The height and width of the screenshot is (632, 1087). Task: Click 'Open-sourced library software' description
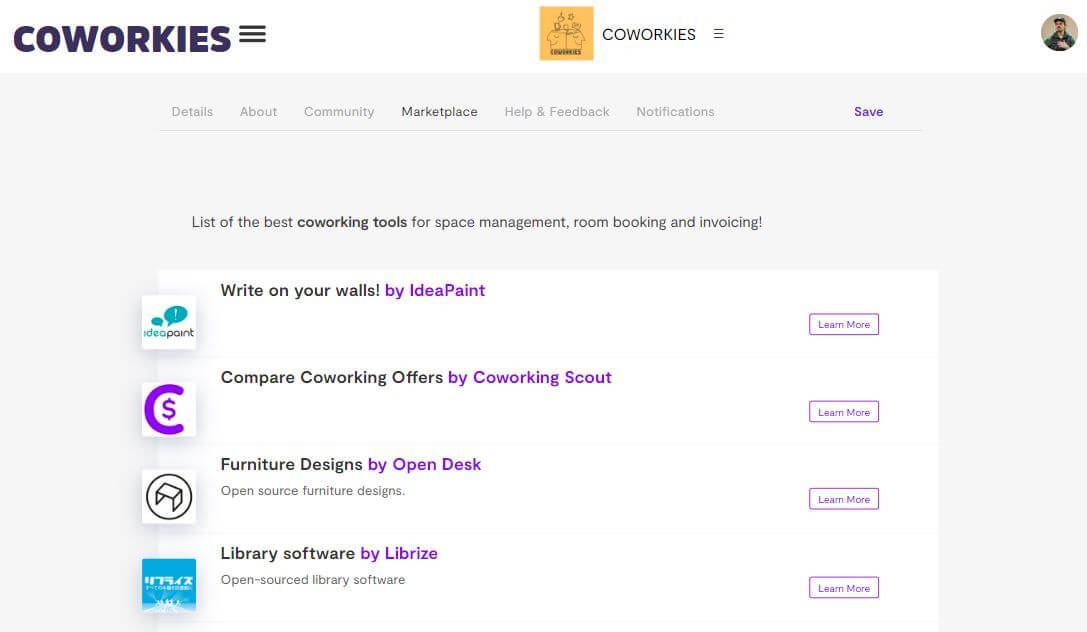point(313,579)
